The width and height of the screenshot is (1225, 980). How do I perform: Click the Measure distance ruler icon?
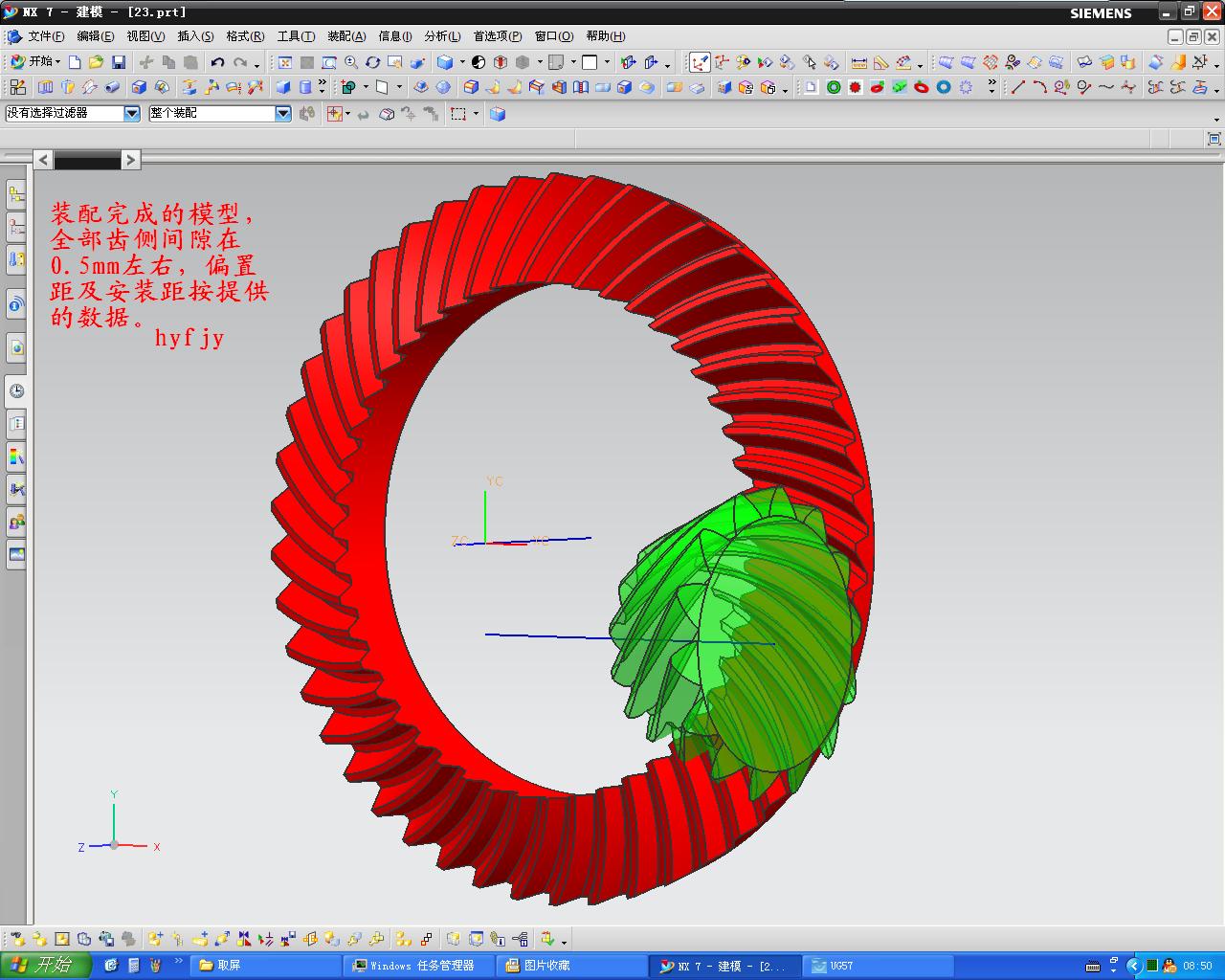click(x=859, y=62)
